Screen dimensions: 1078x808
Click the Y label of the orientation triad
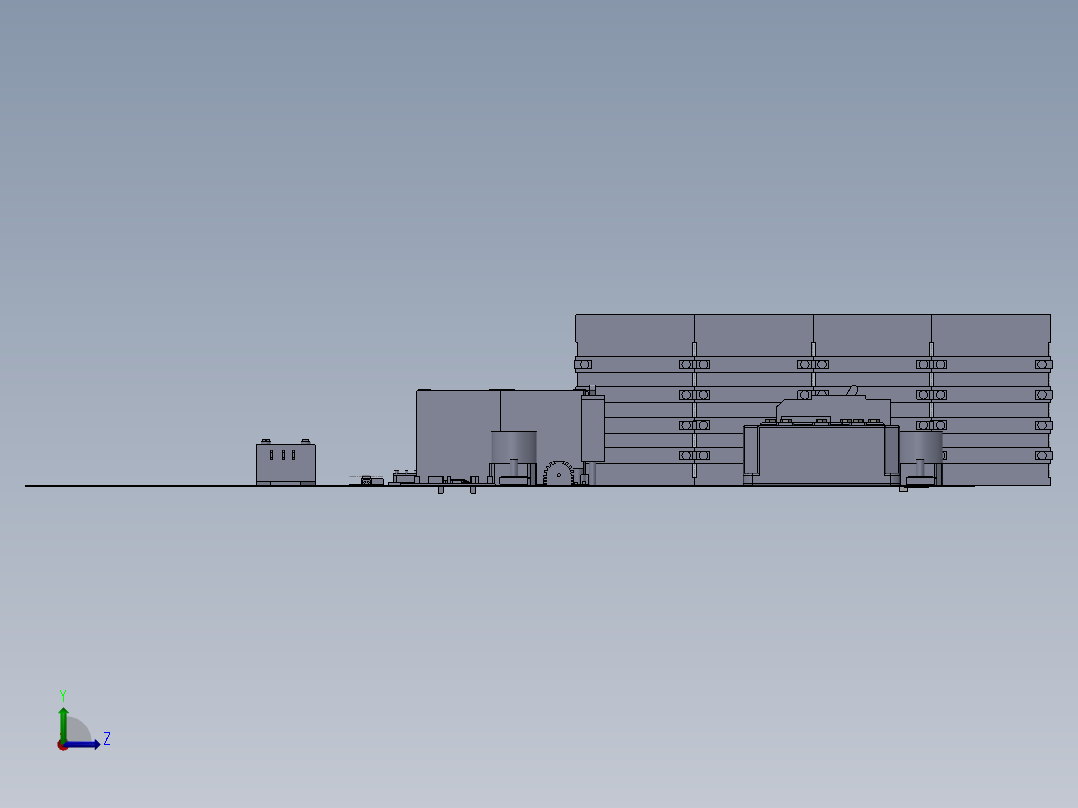point(63,696)
